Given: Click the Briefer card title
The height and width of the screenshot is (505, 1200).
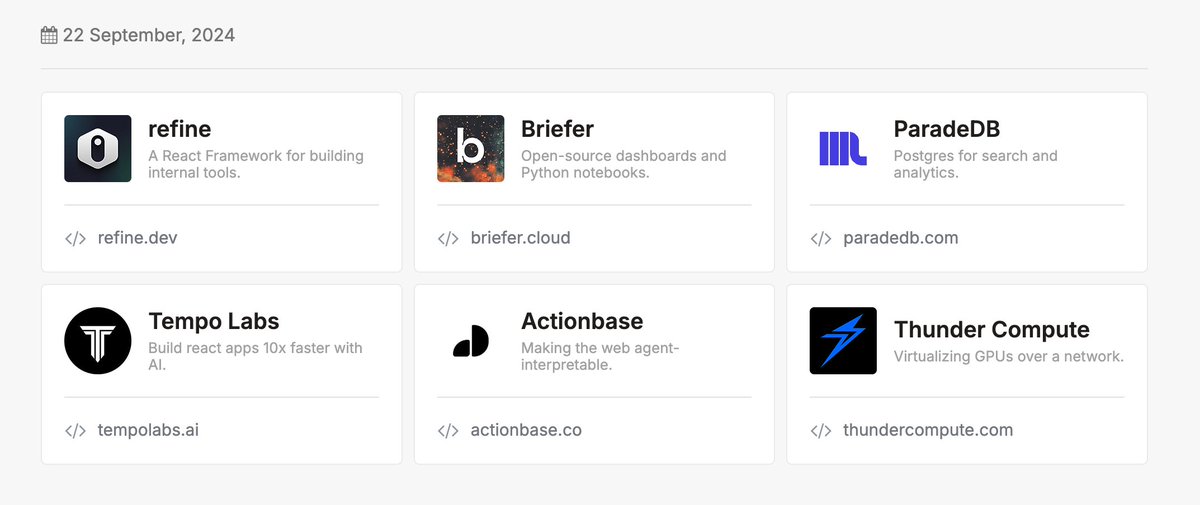Looking at the screenshot, I should (x=557, y=129).
